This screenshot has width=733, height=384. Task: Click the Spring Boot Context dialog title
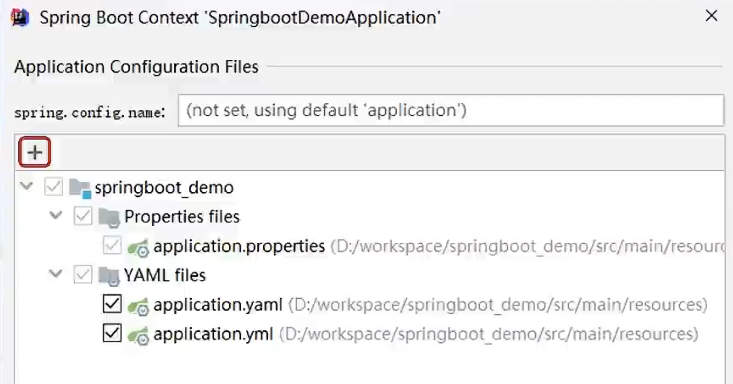click(240, 18)
